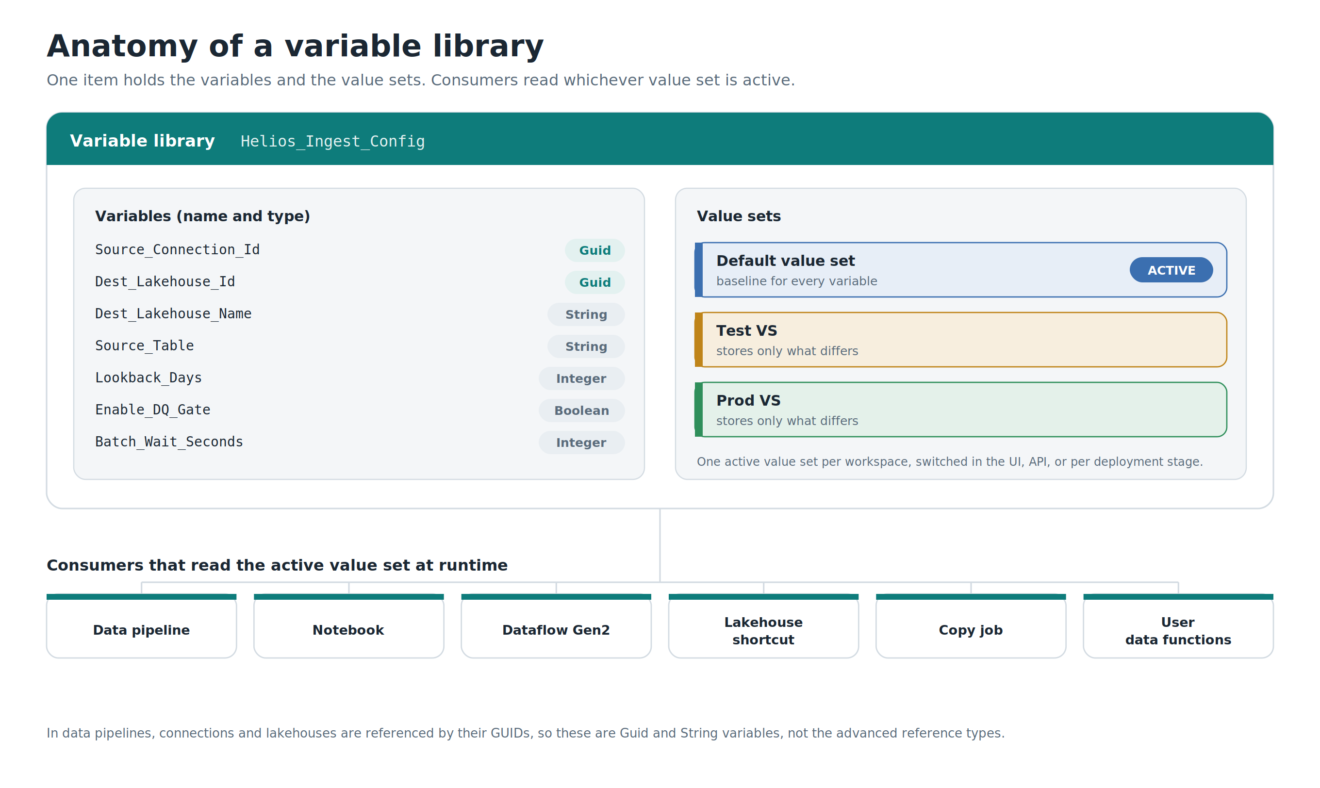Click the Anatomy of a variable library title
This screenshot has height=788, width=1320.
(295, 46)
